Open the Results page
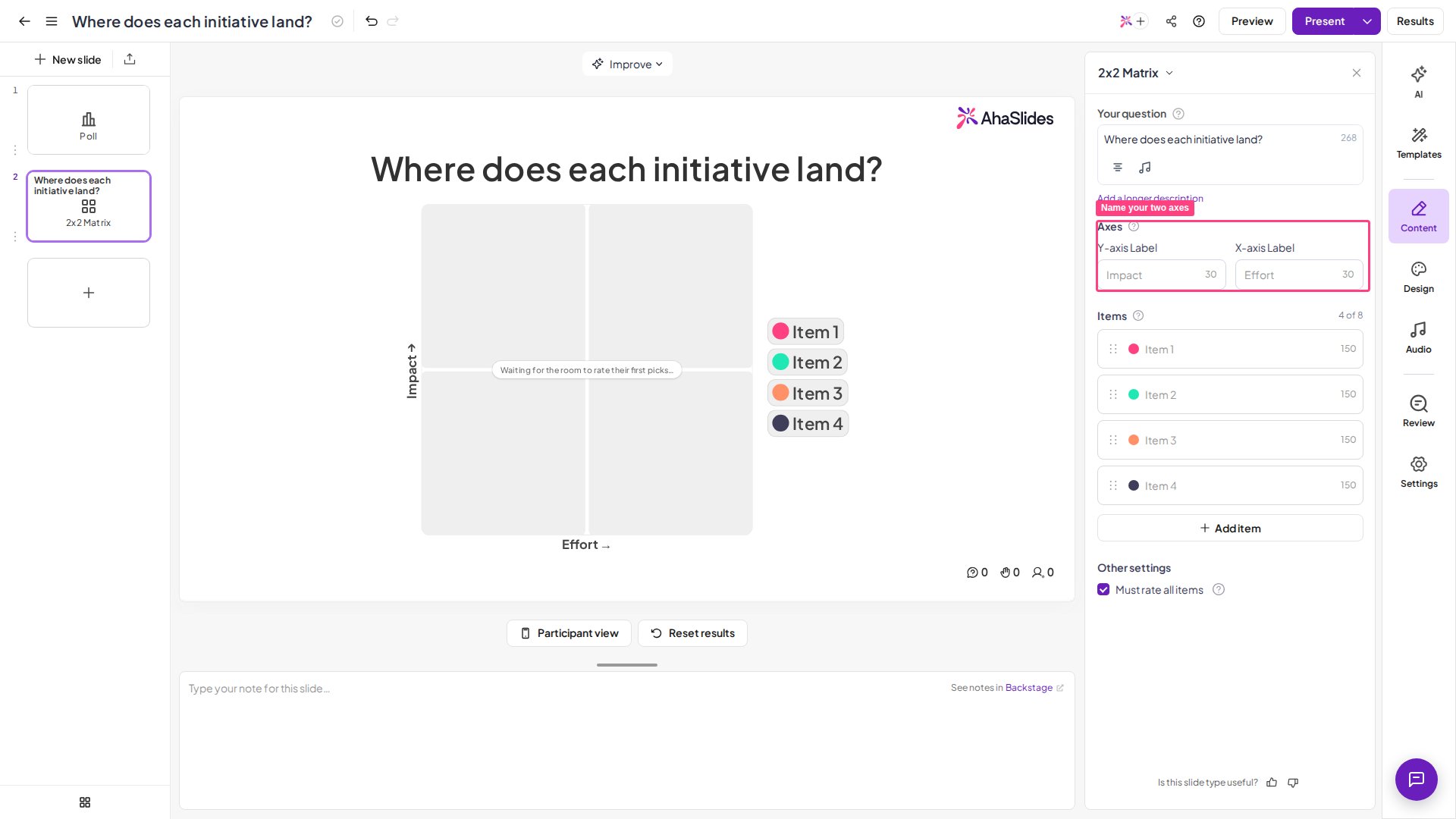The width and height of the screenshot is (1456, 819). pyautogui.click(x=1415, y=21)
